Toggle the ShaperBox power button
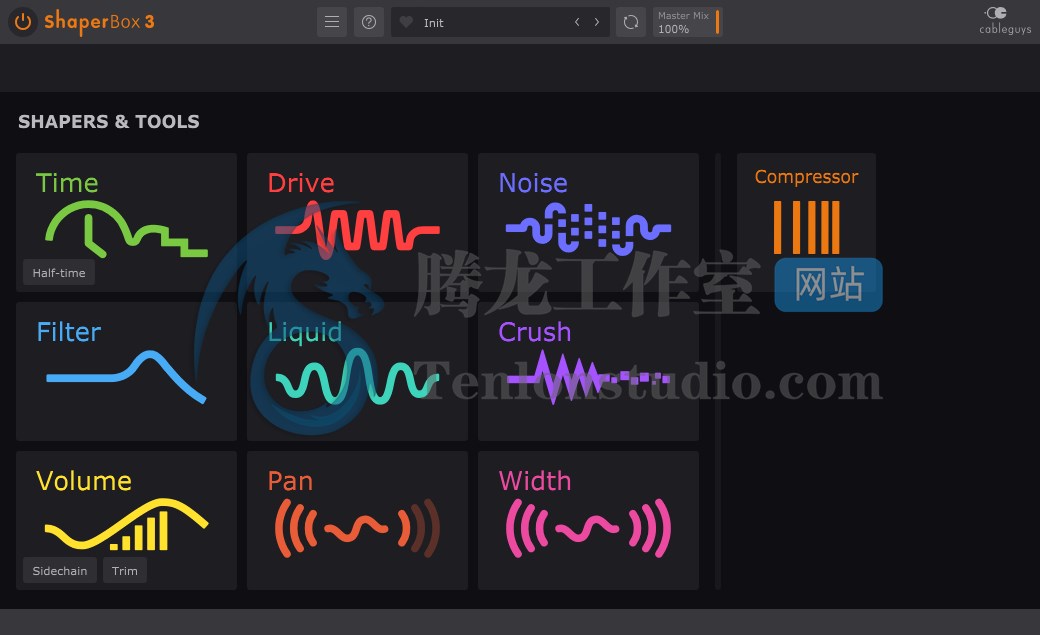Viewport: 1040px width, 635px height. 23,22
